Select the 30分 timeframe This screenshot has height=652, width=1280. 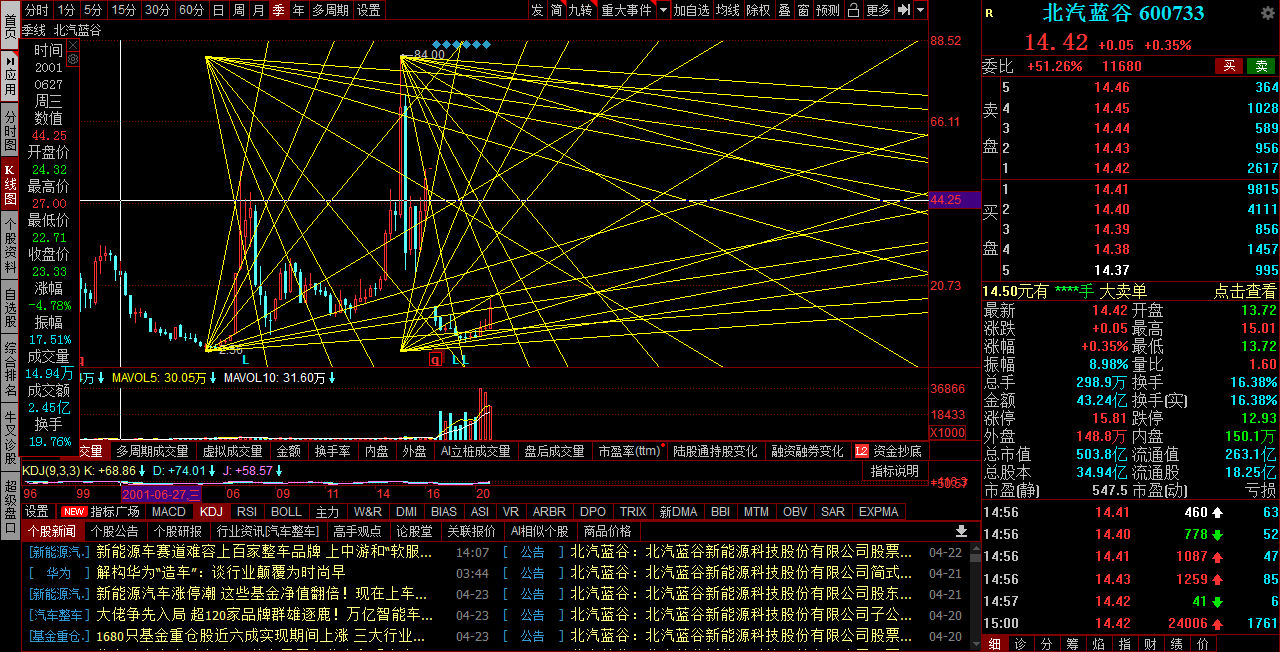pyautogui.click(x=157, y=10)
